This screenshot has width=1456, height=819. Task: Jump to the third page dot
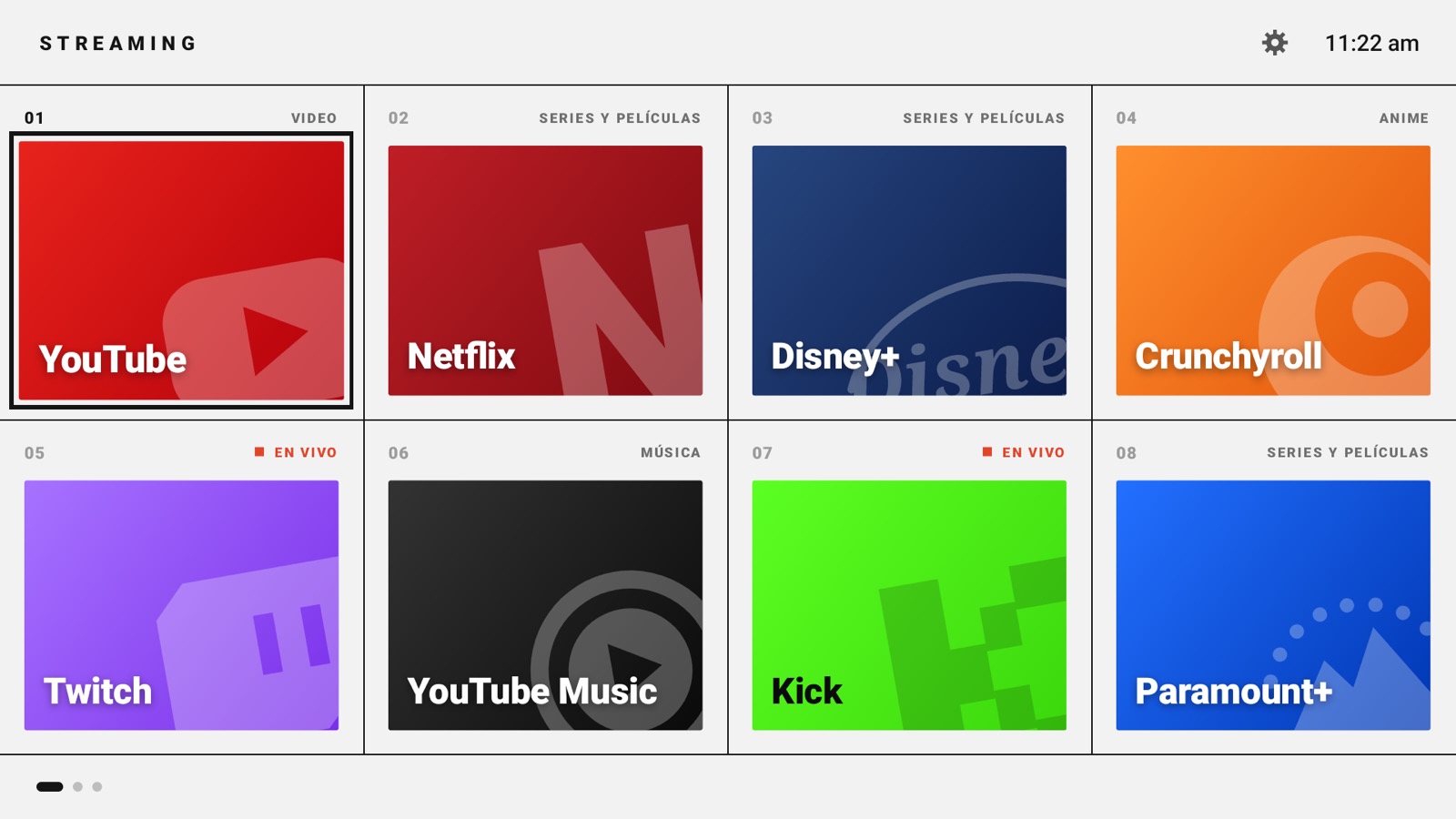(97, 786)
